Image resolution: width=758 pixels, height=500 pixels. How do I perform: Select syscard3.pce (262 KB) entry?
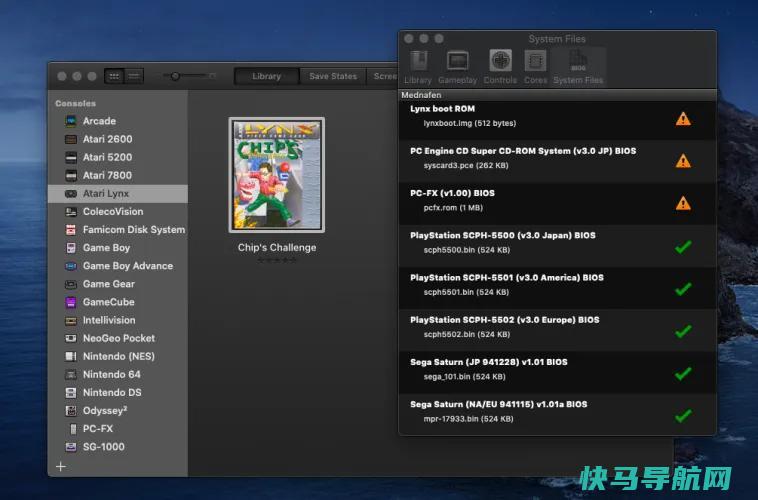[466, 165]
